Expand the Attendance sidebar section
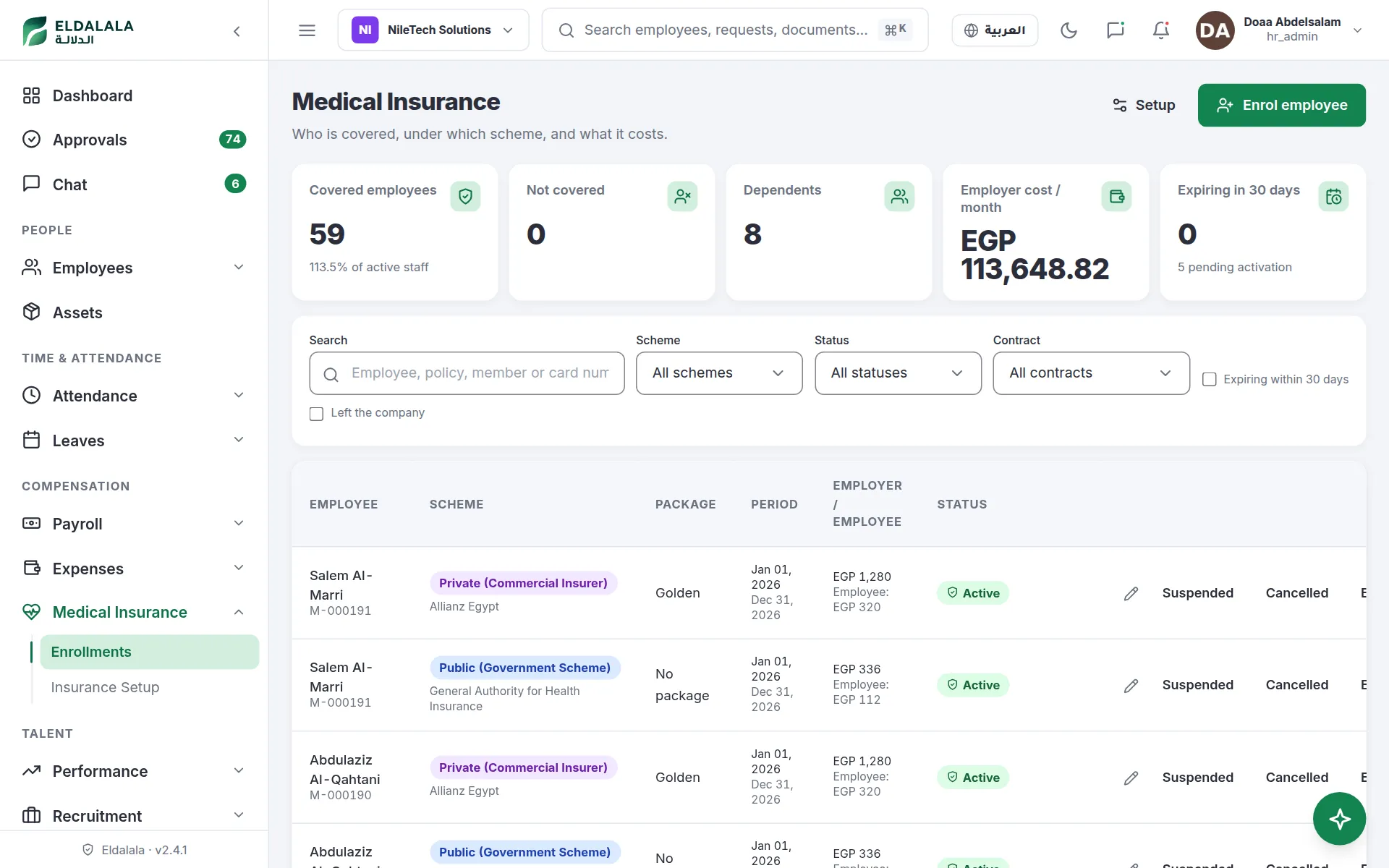Image resolution: width=1389 pixels, height=868 pixels. (x=134, y=396)
